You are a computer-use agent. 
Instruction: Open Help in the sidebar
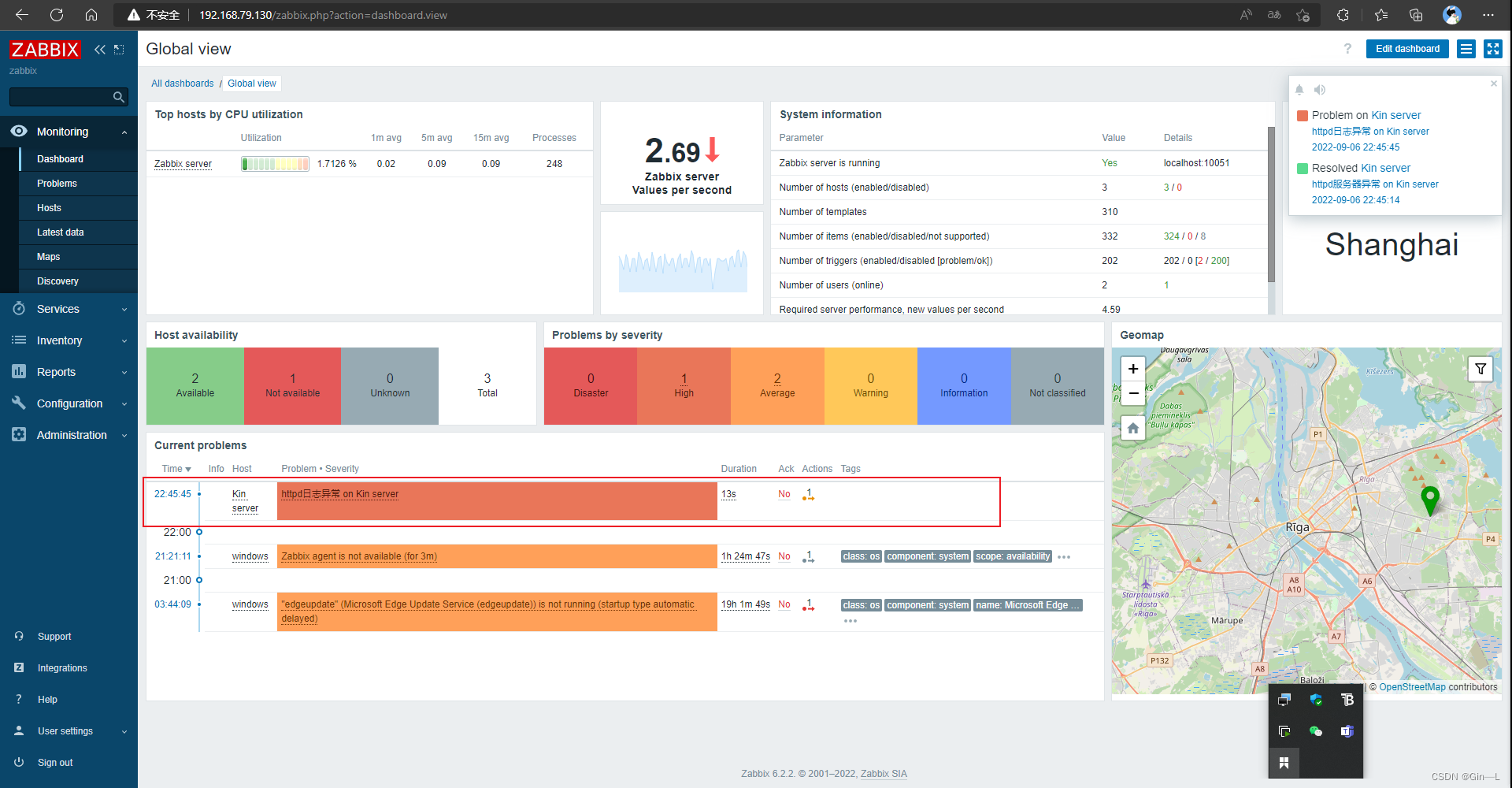click(x=47, y=700)
